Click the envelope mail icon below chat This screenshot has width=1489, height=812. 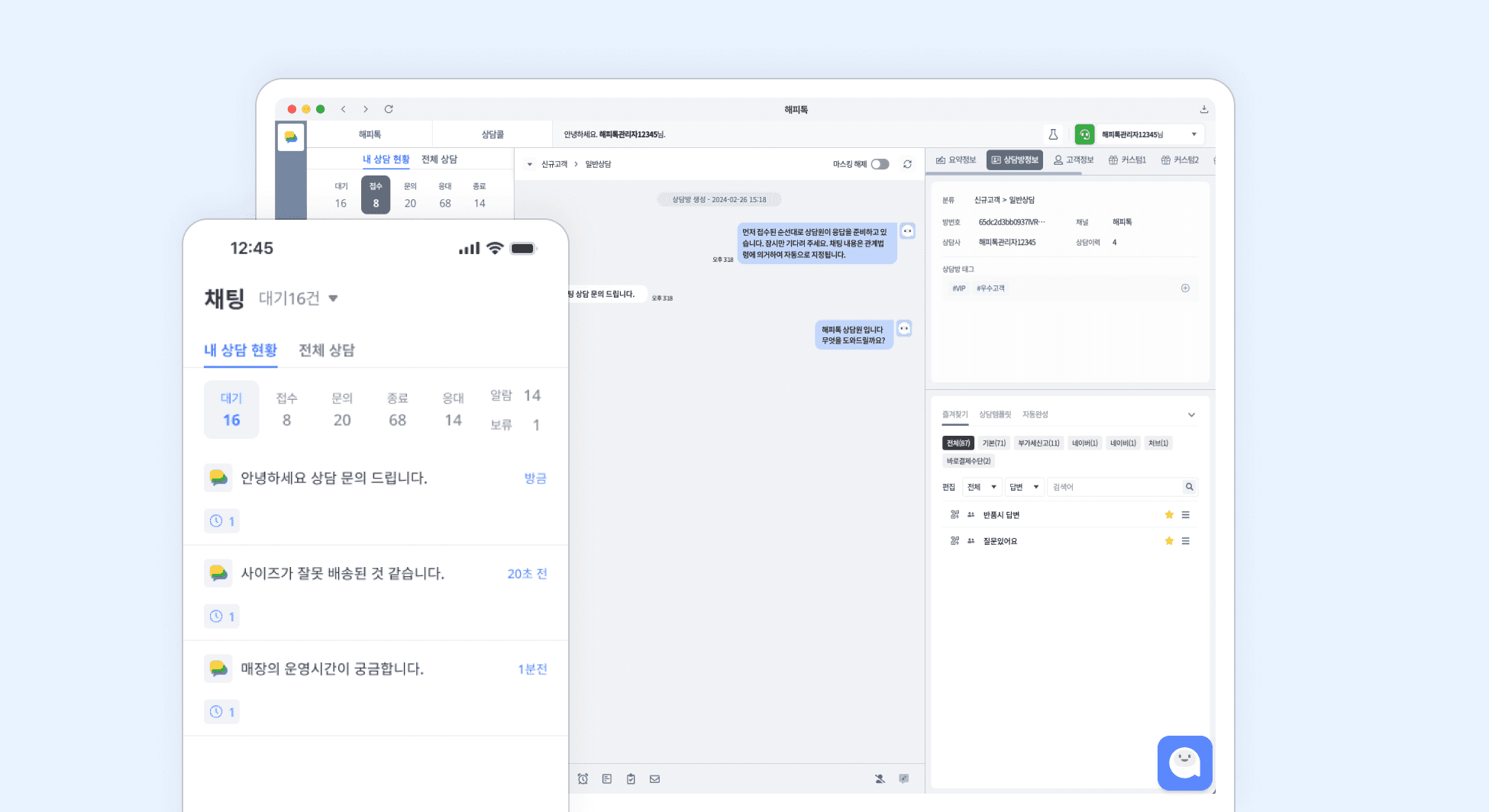654,778
